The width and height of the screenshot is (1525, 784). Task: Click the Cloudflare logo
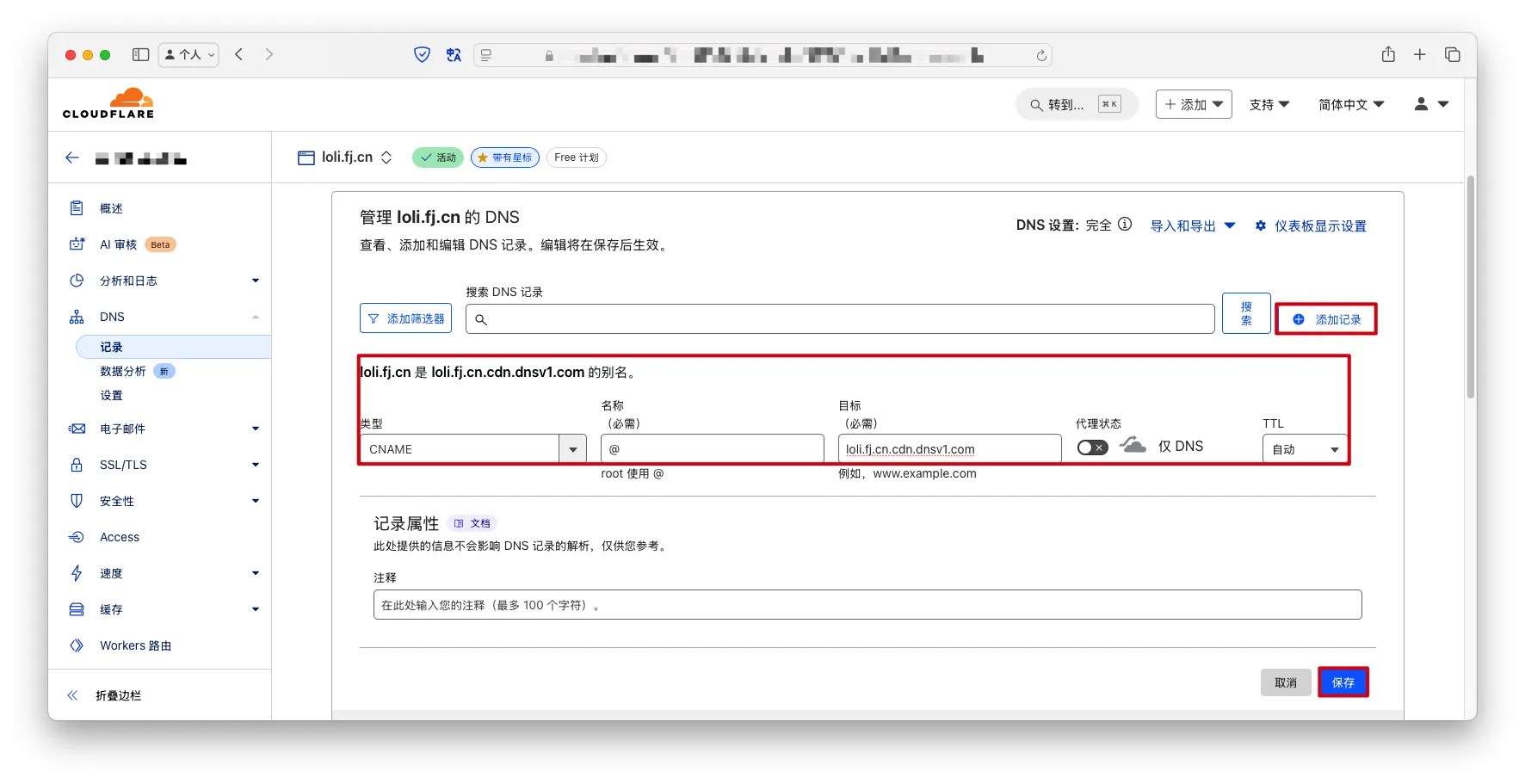pyautogui.click(x=108, y=104)
